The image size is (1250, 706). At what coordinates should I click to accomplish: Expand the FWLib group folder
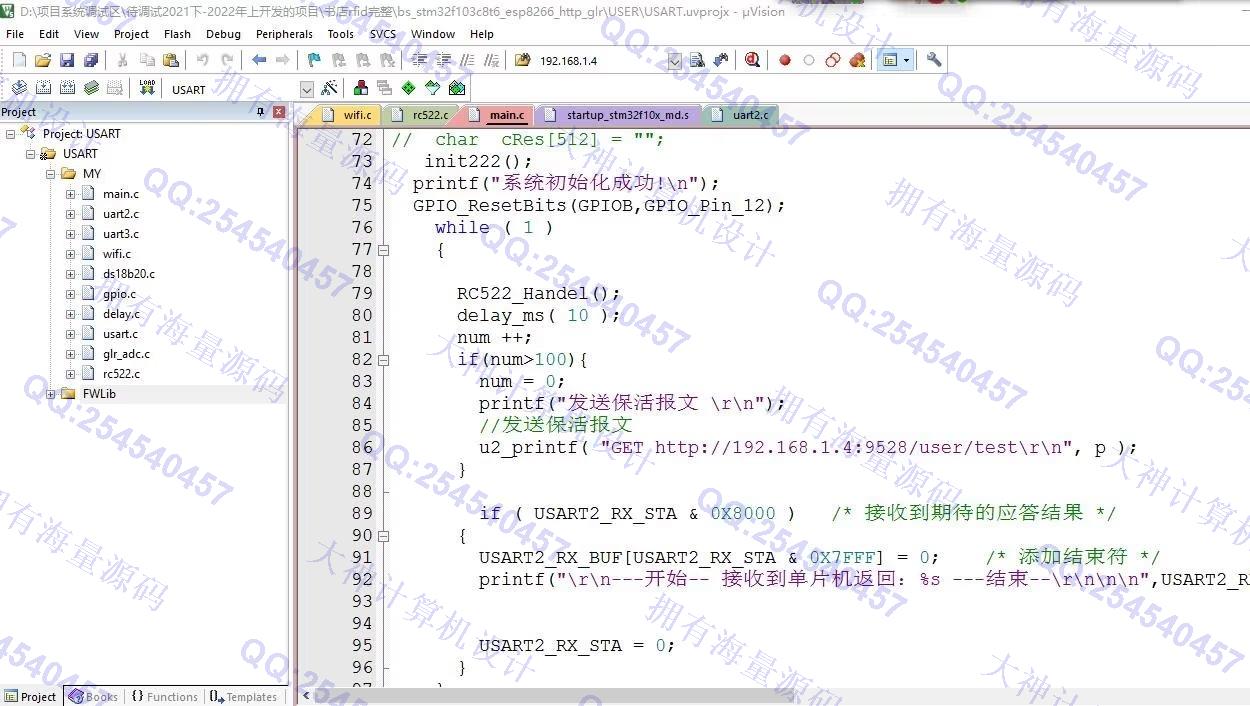click(x=50, y=394)
